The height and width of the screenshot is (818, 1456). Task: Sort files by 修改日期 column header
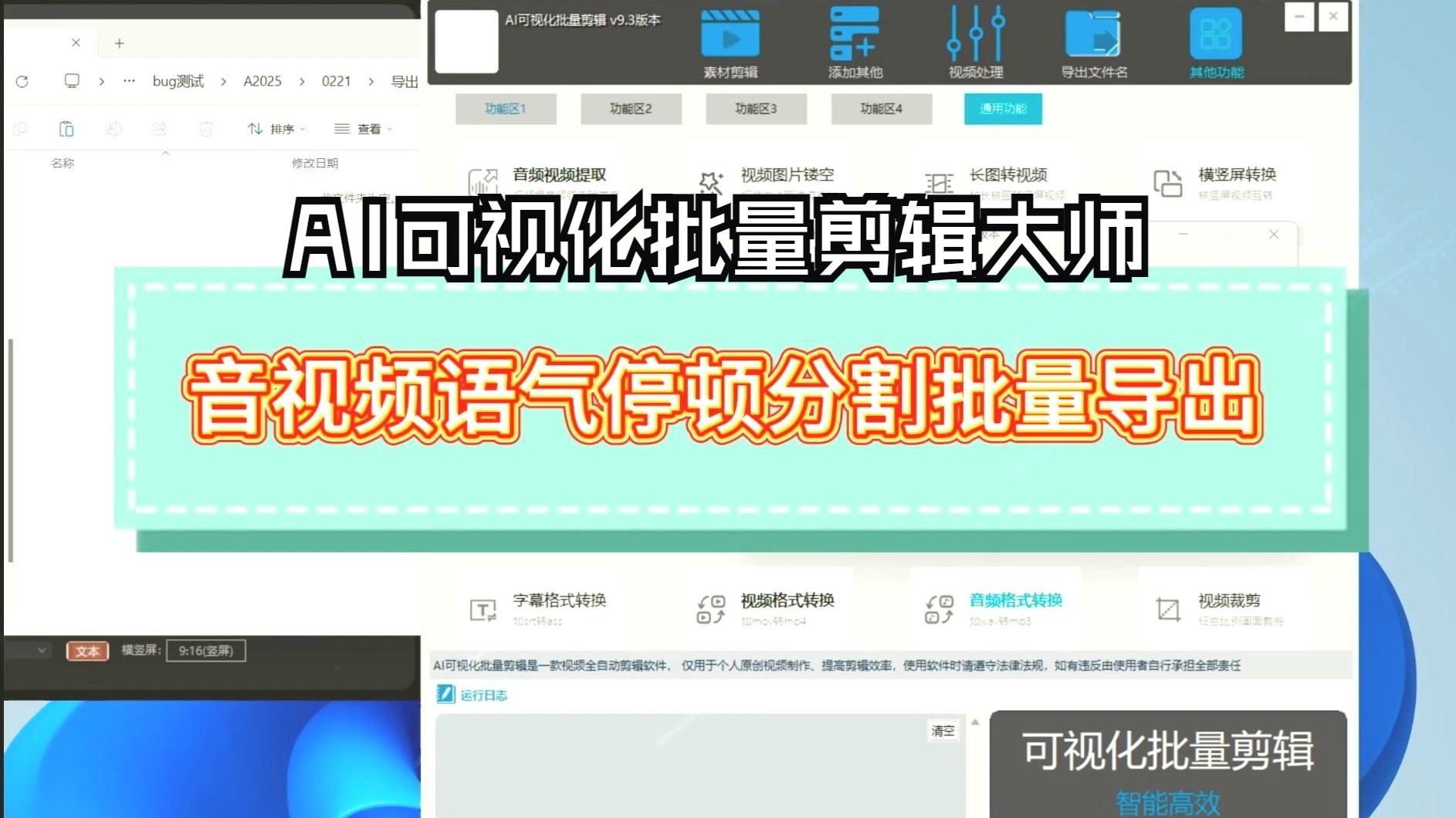point(315,163)
